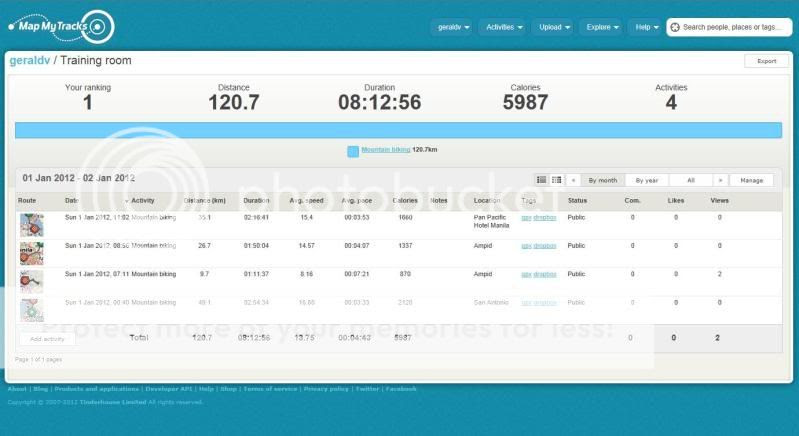Viewport: 799px width, 436px height.
Task: Sort by Duration column header
Action: (256, 201)
